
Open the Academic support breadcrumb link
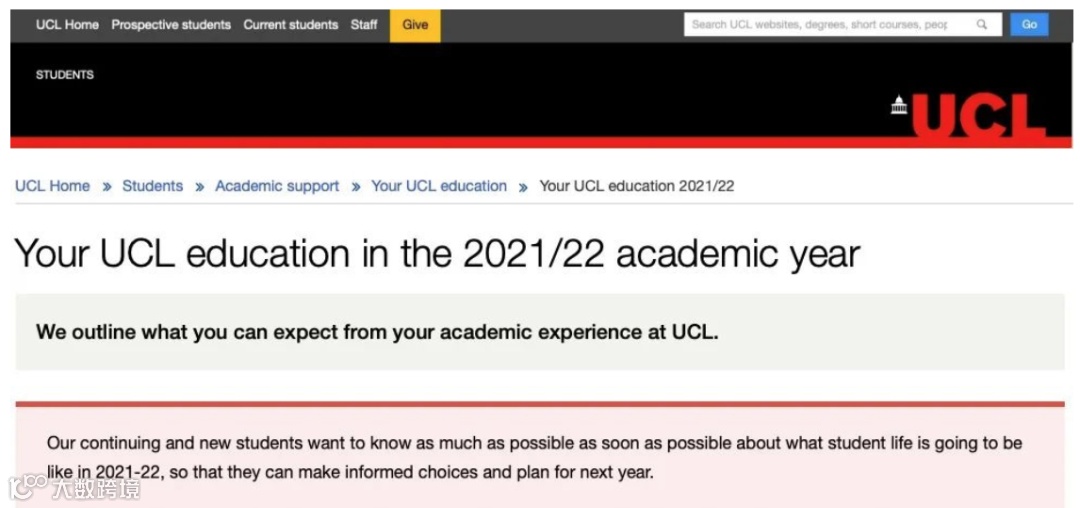click(x=277, y=186)
